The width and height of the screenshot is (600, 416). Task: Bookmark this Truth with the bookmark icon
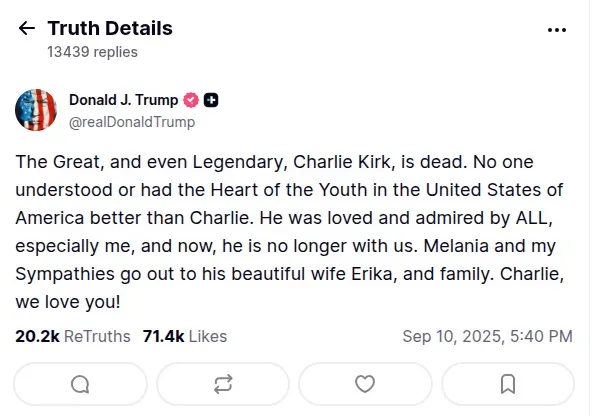pyautogui.click(x=507, y=383)
